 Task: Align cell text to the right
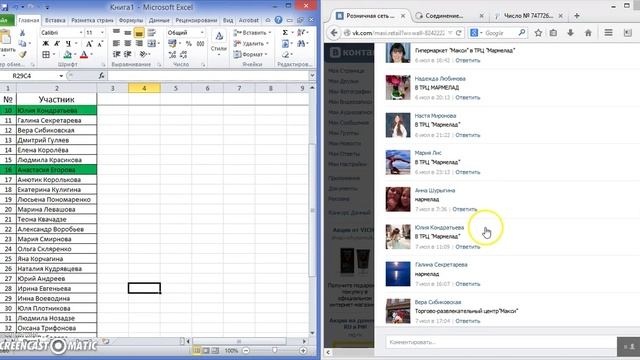pyautogui.click(x=139, y=43)
